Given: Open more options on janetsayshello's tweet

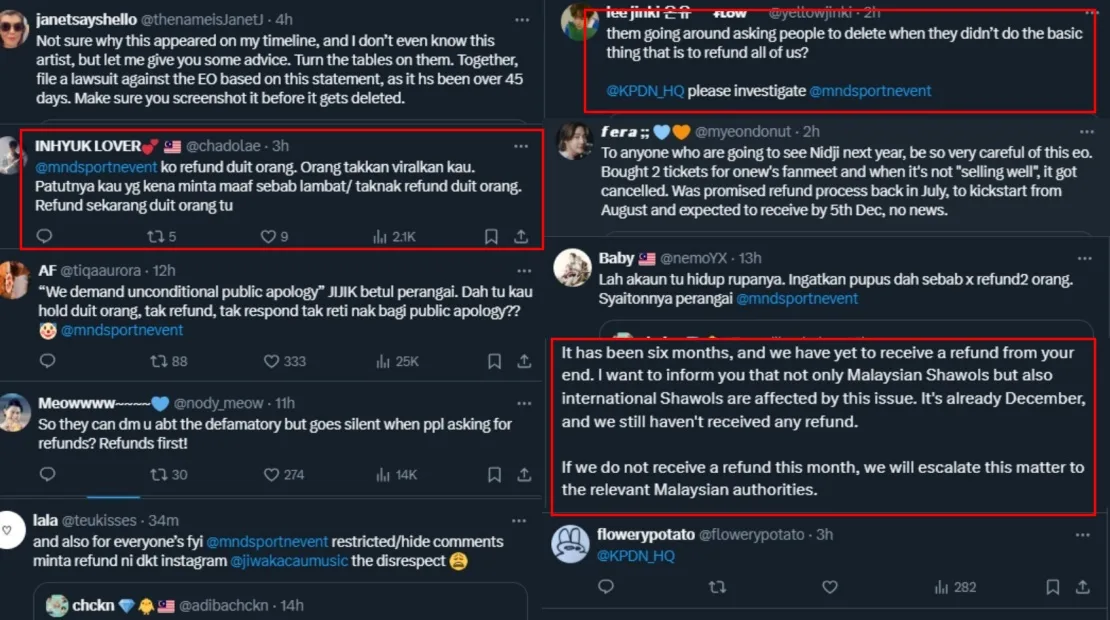Looking at the screenshot, I should point(521,20).
